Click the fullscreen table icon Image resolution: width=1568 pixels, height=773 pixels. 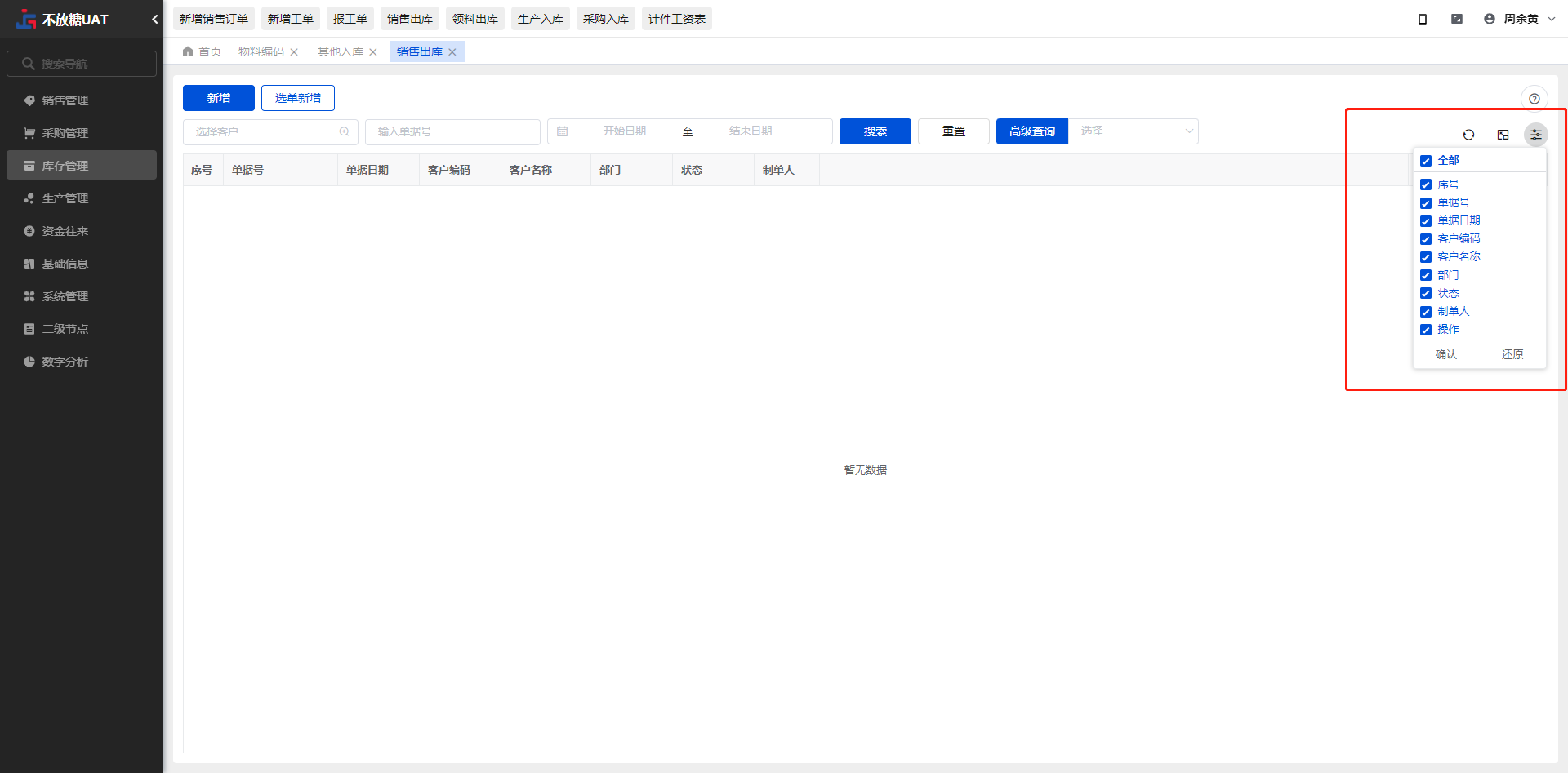(1503, 135)
